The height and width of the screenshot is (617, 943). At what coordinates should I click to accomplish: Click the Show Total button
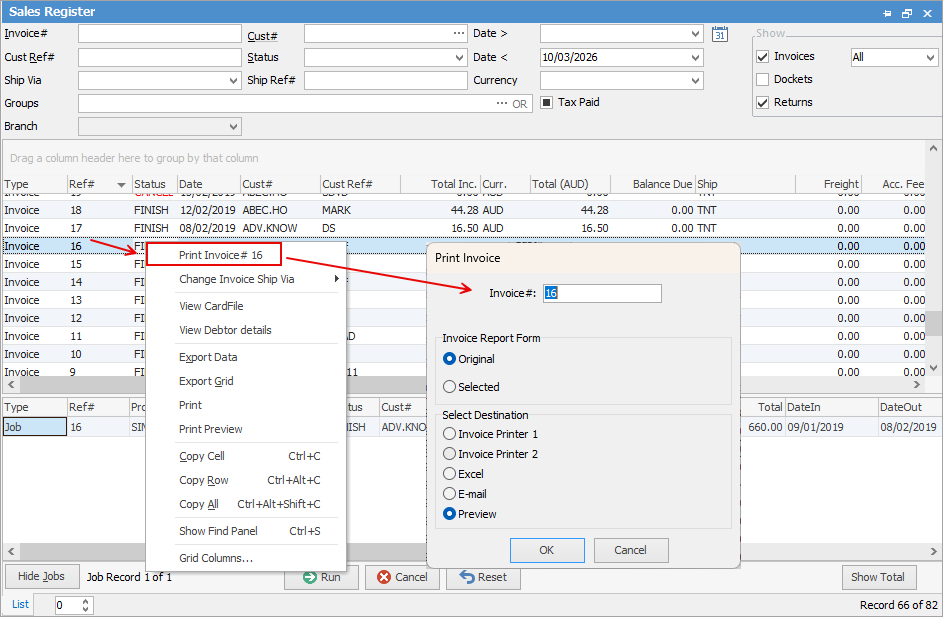click(878, 577)
